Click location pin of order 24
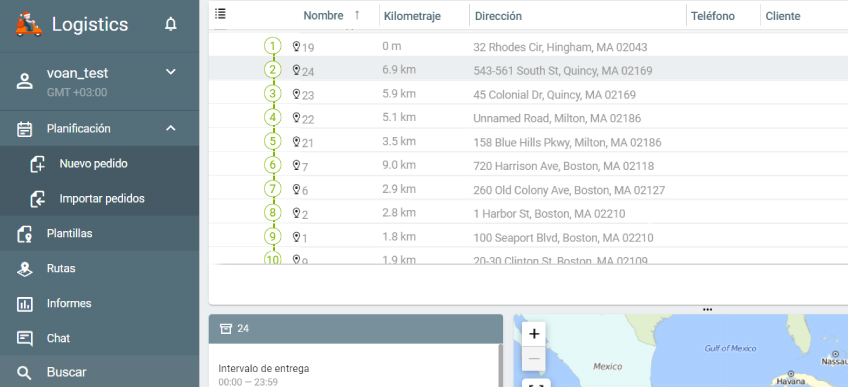848x387 pixels. (x=296, y=70)
